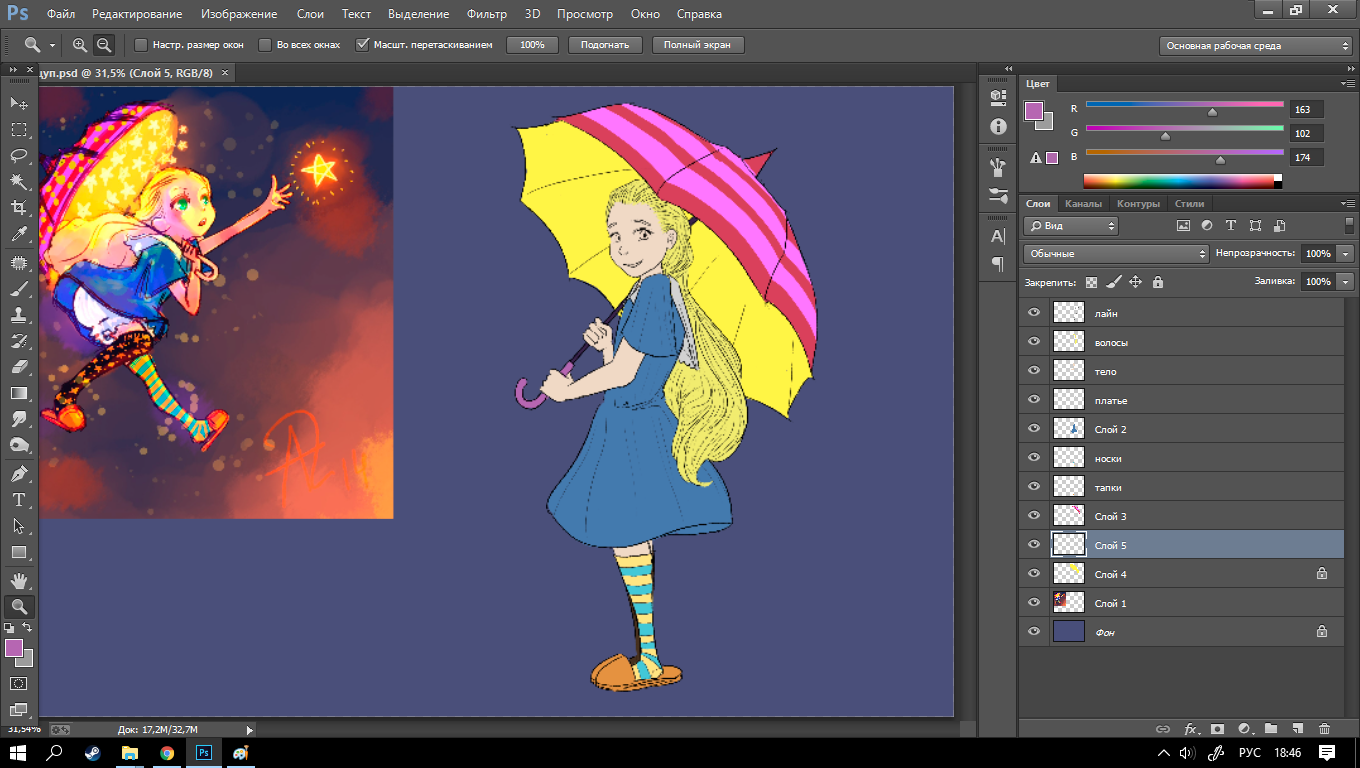The image size is (1360, 768).
Task: Switch to the 'Контуры' tab
Action: (1138, 204)
